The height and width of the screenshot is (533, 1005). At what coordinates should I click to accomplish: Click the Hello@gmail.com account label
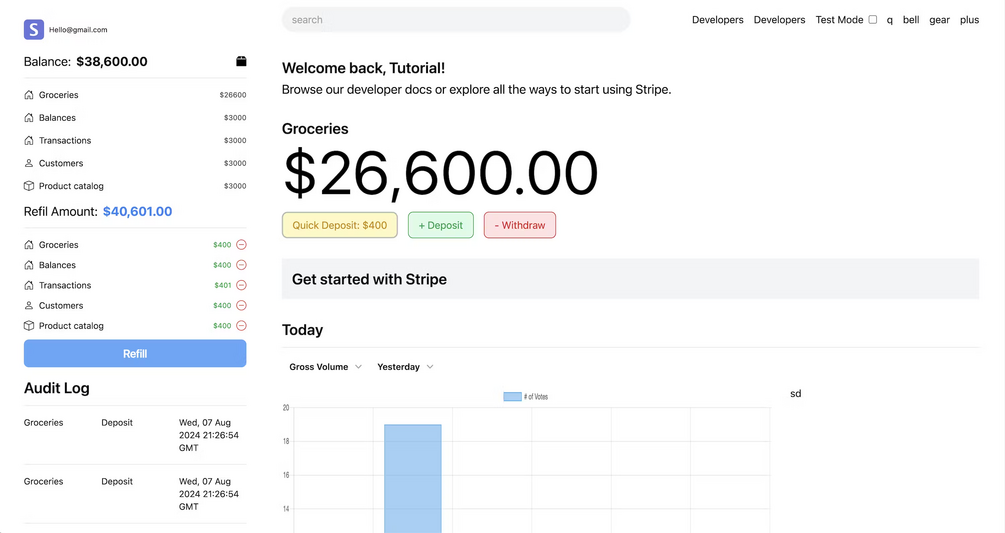78,29
